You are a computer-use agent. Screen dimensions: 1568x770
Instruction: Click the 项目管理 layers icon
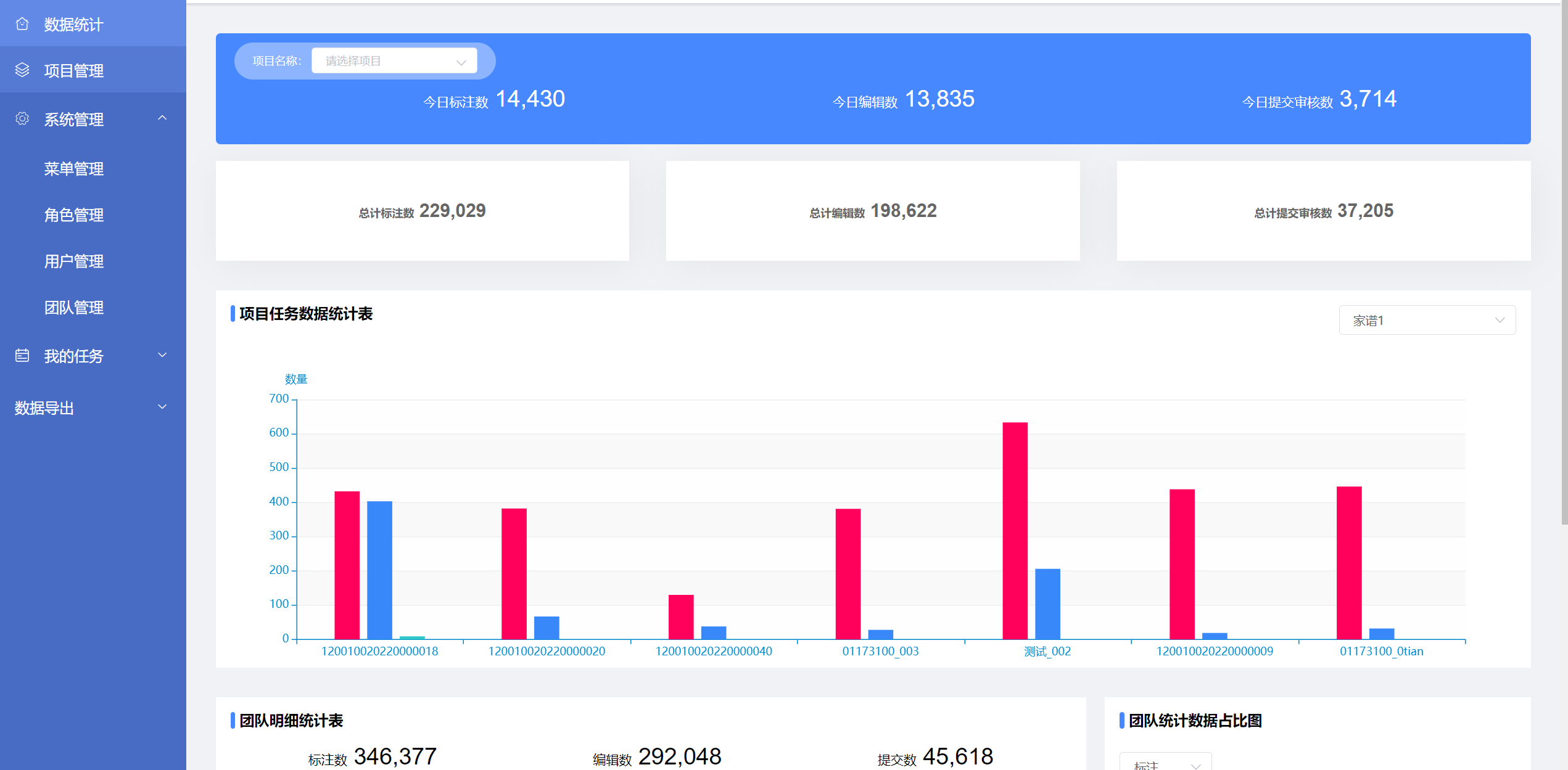[x=22, y=70]
